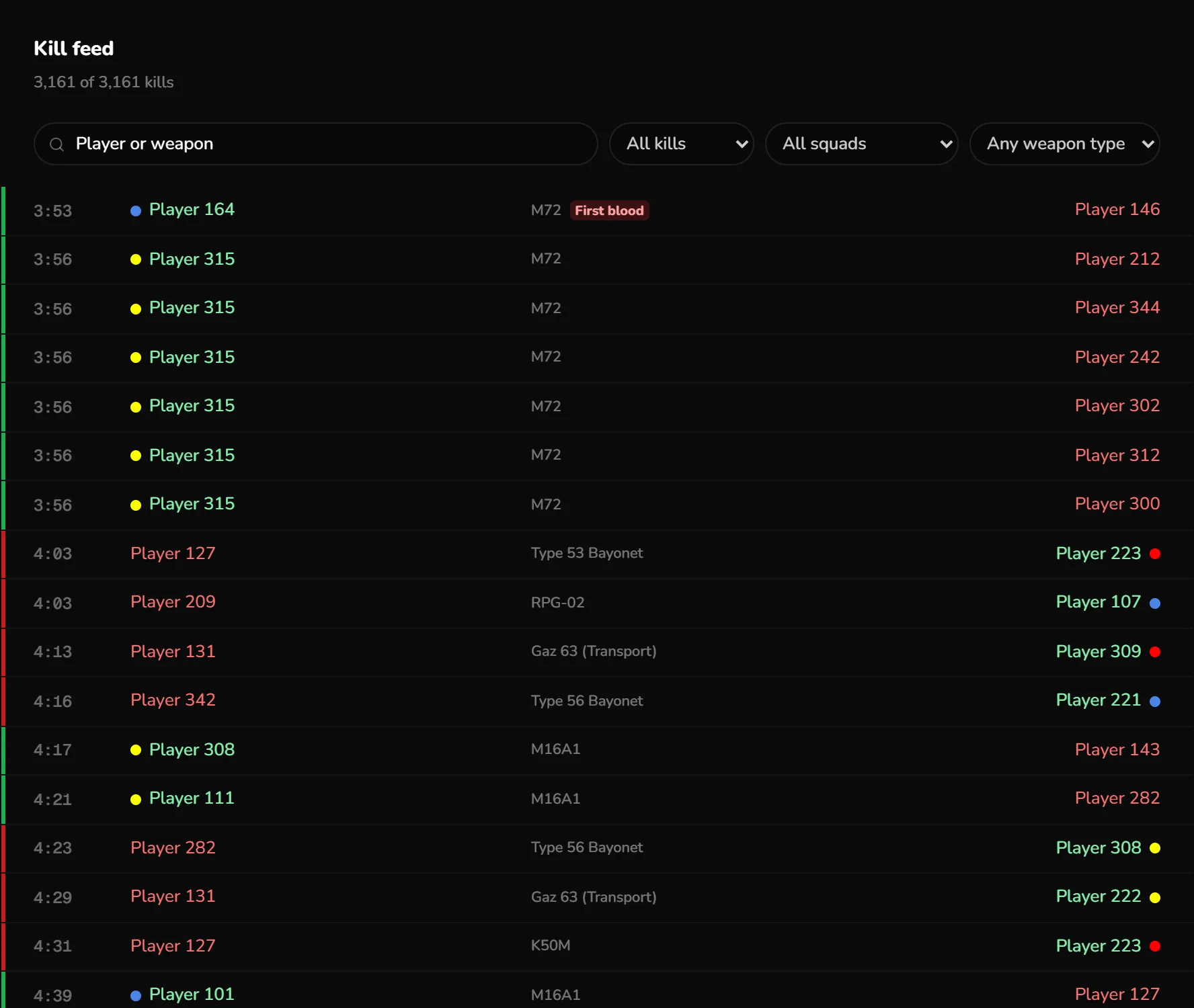Screen dimensions: 1194x1008
Task: Open victim Player 212
Action: point(1117,259)
